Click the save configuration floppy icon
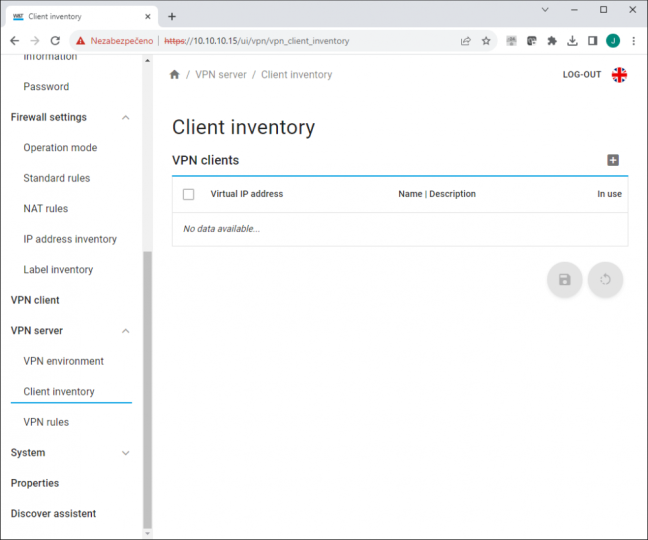The width and height of the screenshot is (648, 540). [565, 280]
